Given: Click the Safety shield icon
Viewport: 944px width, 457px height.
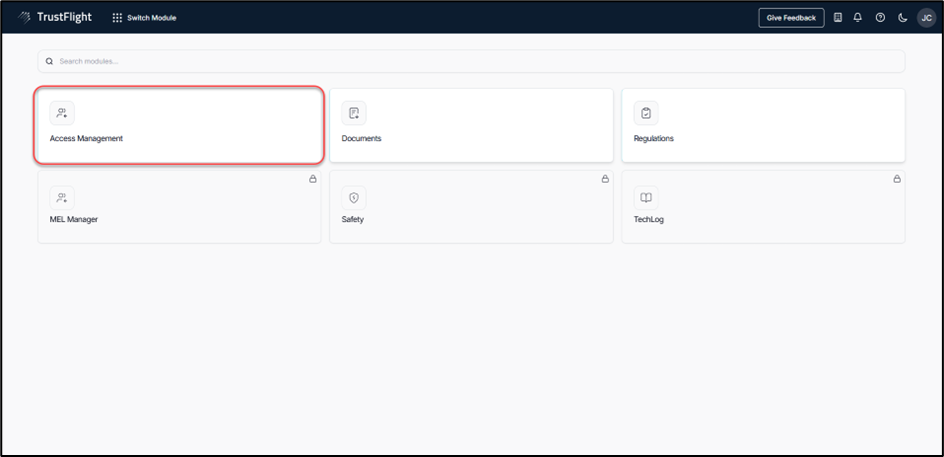Looking at the screenshot, I should 354,197.
